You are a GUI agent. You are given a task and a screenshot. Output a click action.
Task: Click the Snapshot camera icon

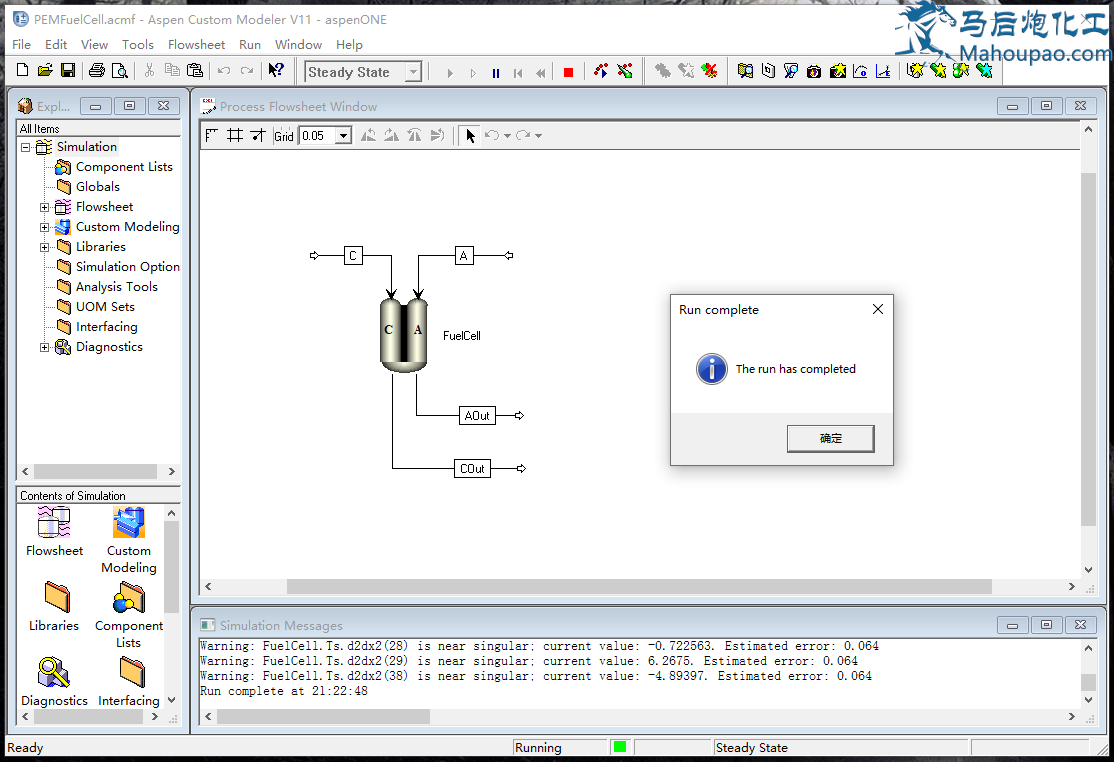pyautogui.click(x=814, y=70)
